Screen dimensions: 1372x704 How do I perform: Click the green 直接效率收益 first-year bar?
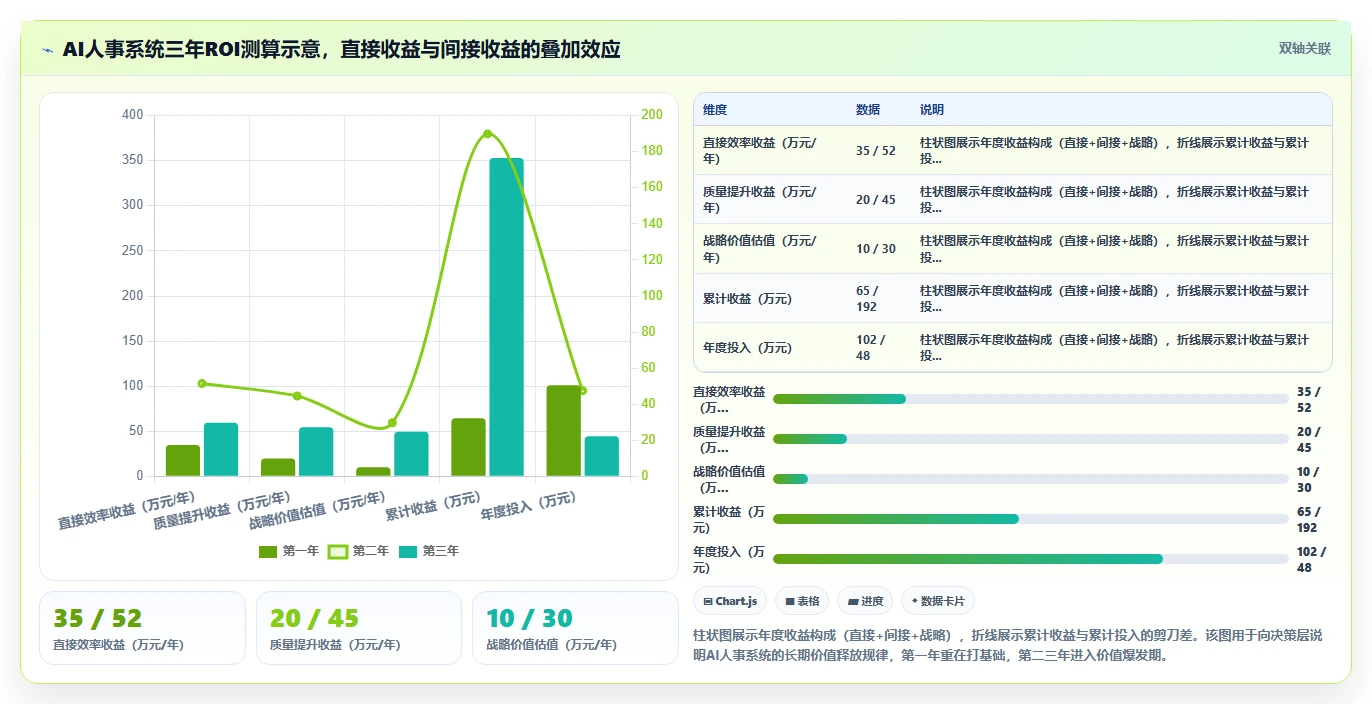tap(183, 460)
